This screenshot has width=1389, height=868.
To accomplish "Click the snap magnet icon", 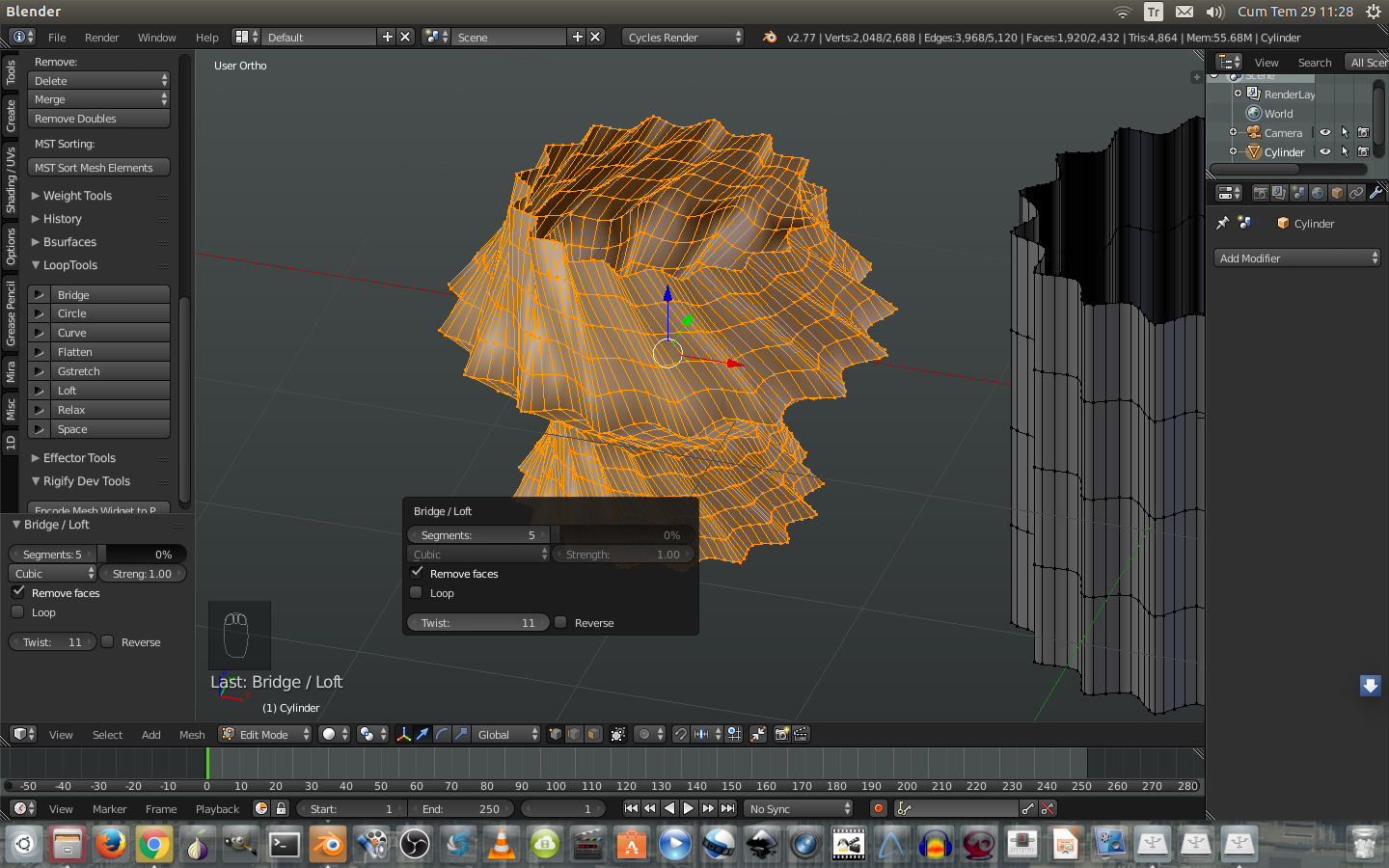I will click(681, 734).
